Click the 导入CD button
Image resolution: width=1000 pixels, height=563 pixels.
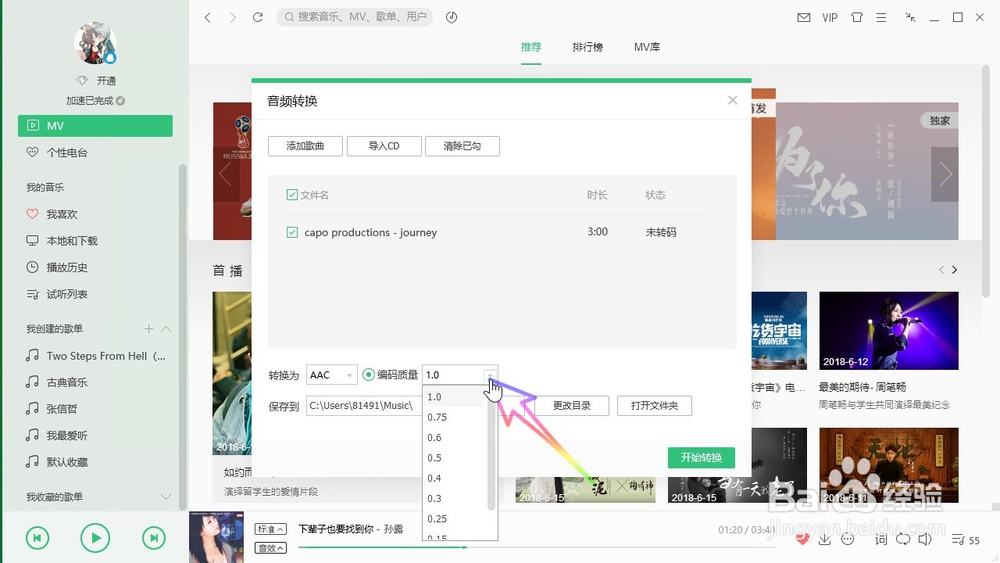[x=384, y=146]
